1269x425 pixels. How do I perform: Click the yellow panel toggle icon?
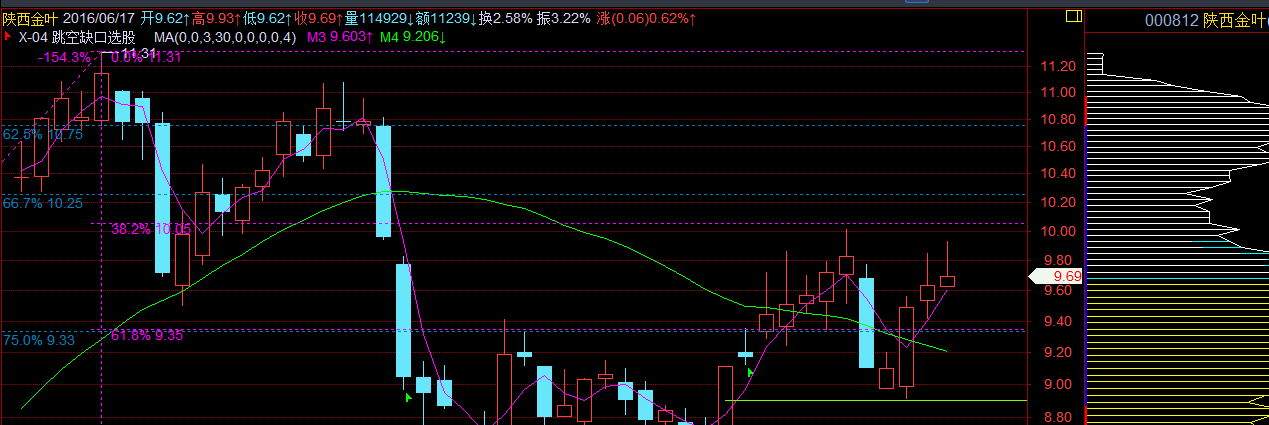click(x=1074, y=17)
